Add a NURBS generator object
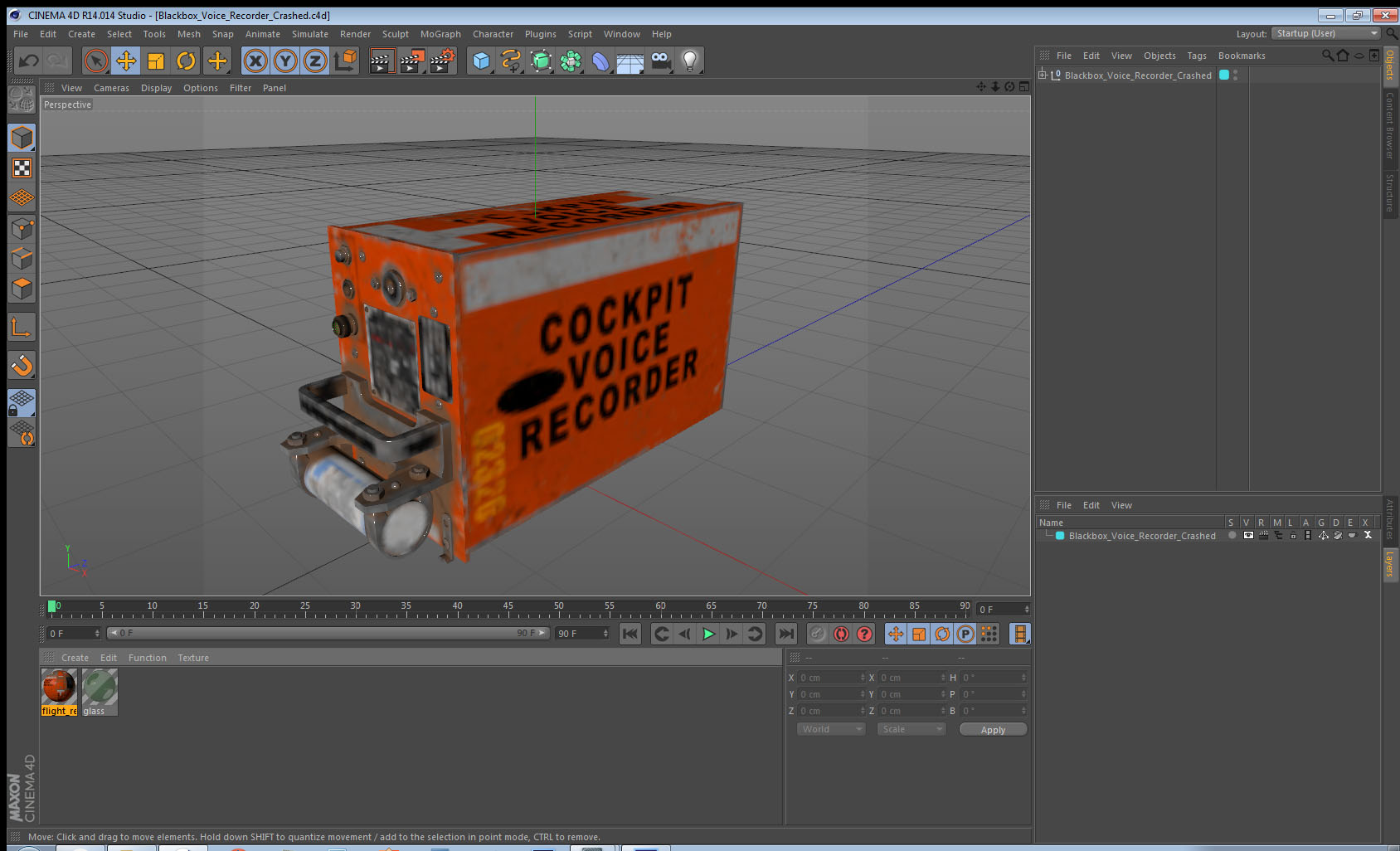This screenshot has width=1400, height=851. tap(541, 61)
